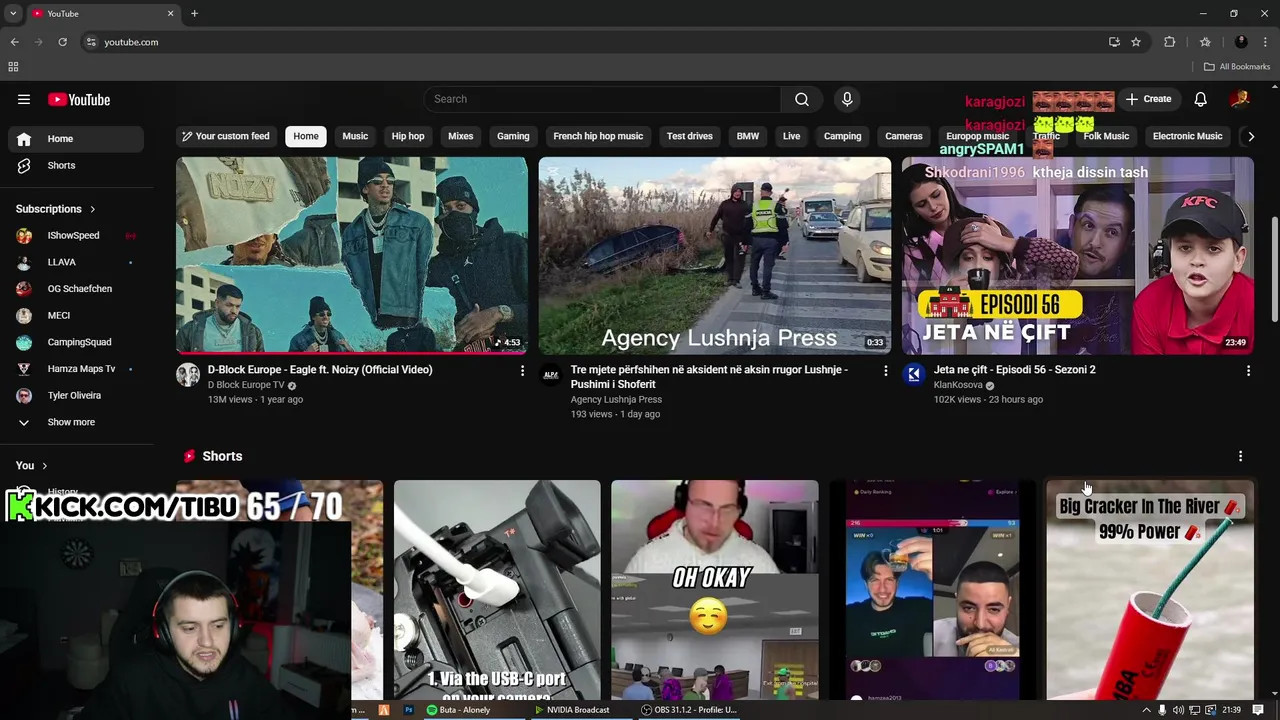The width and height of the screenshot is (1280, 720).
Task: Select the Live filter chip
Action: point(791,136)
